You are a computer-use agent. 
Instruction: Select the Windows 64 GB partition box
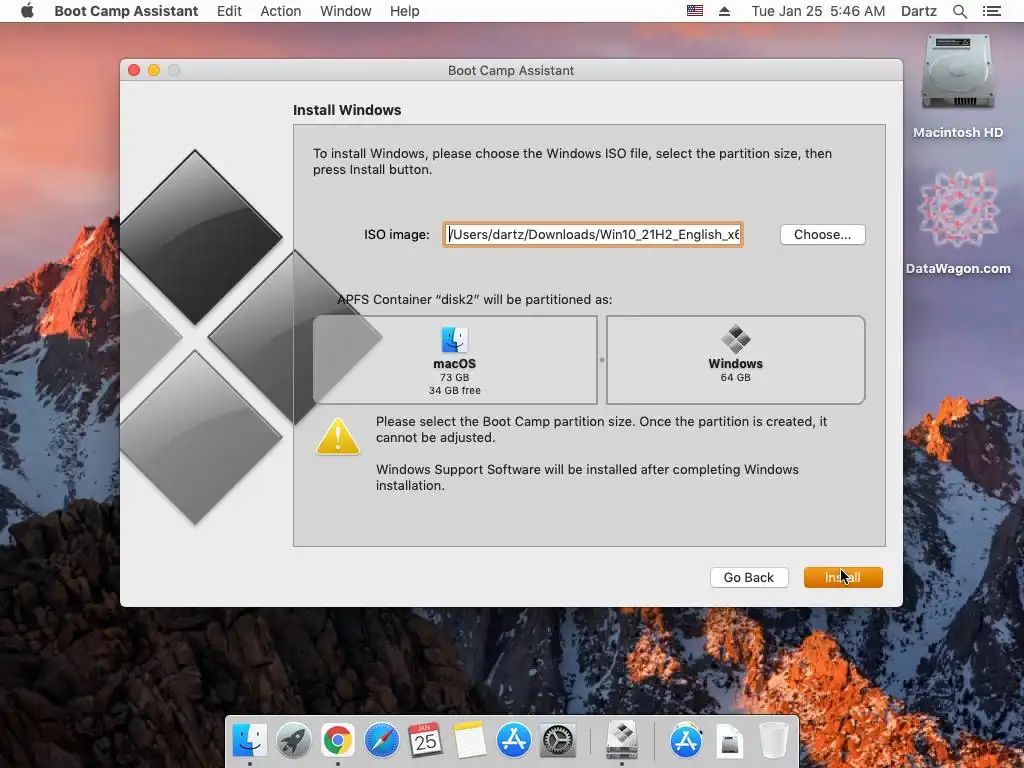(735, 360)
